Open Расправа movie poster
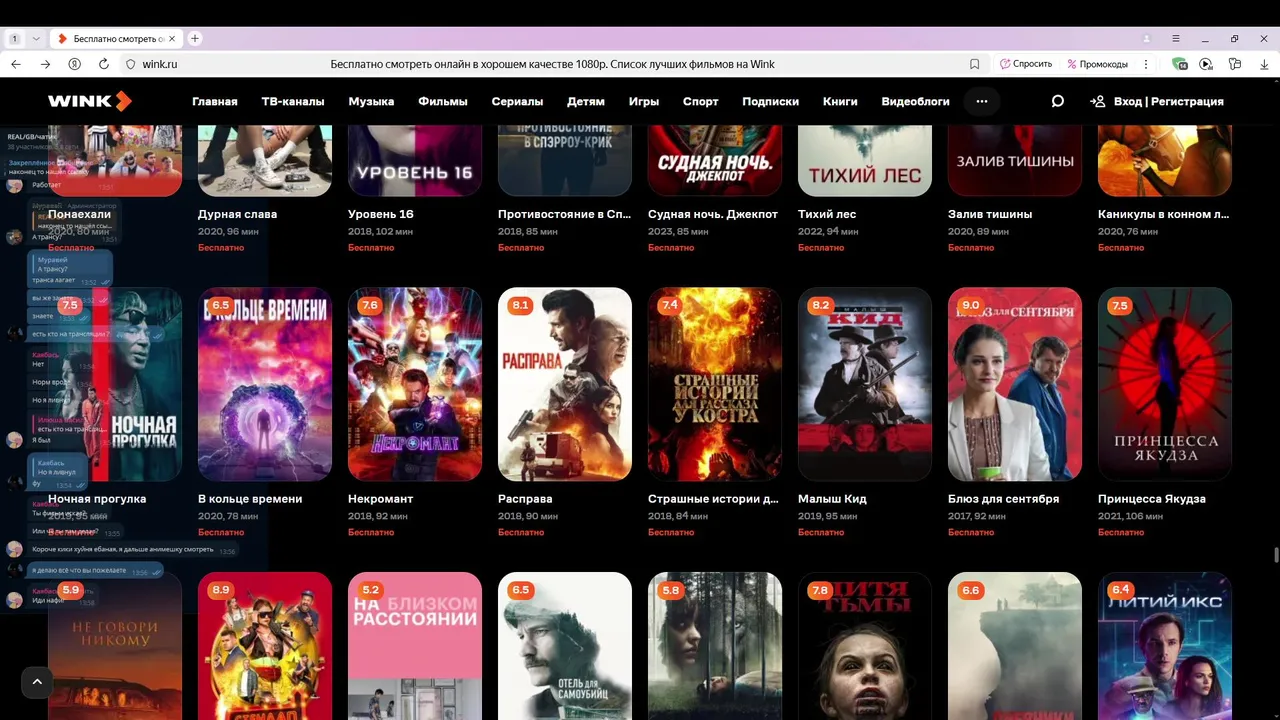Image resolution: width=1280 pixels, height=720 pixels. [x=565, y=384]
